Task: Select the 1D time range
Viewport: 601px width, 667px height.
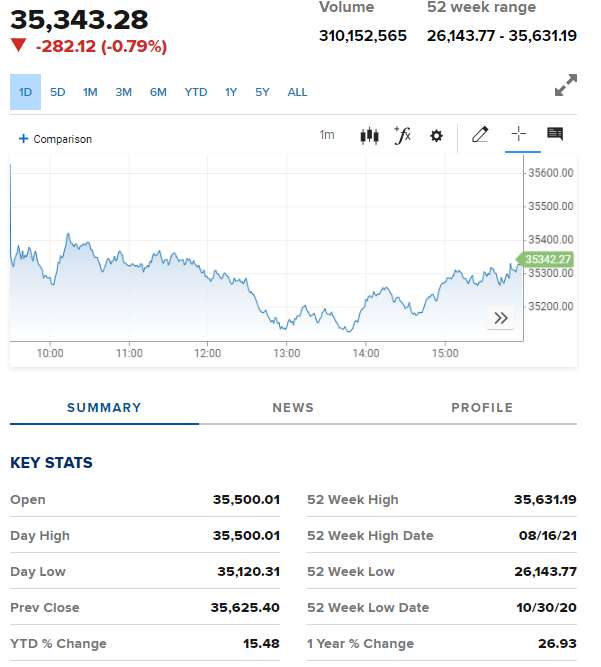Action: (x=25, y=92)
